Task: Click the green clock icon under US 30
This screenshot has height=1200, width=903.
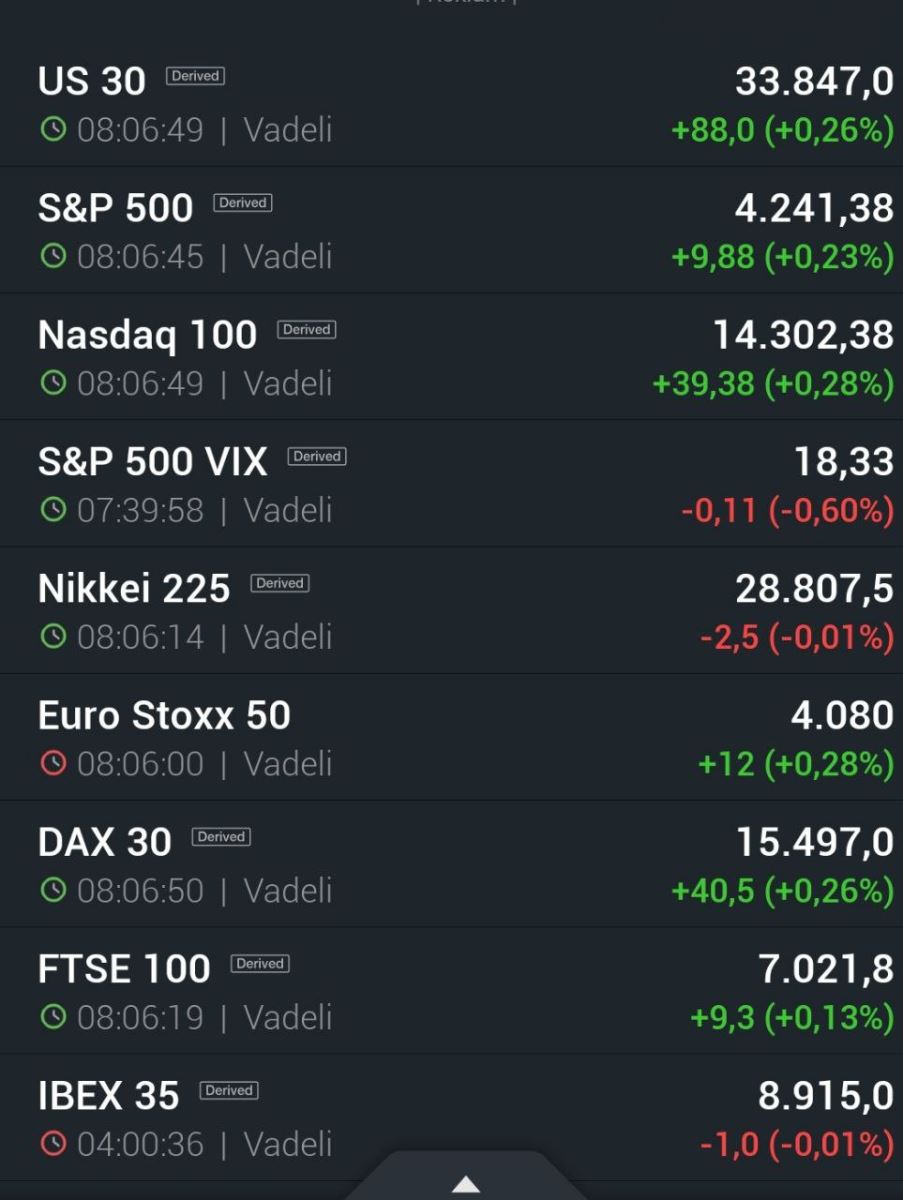Action: coord(53,129)
